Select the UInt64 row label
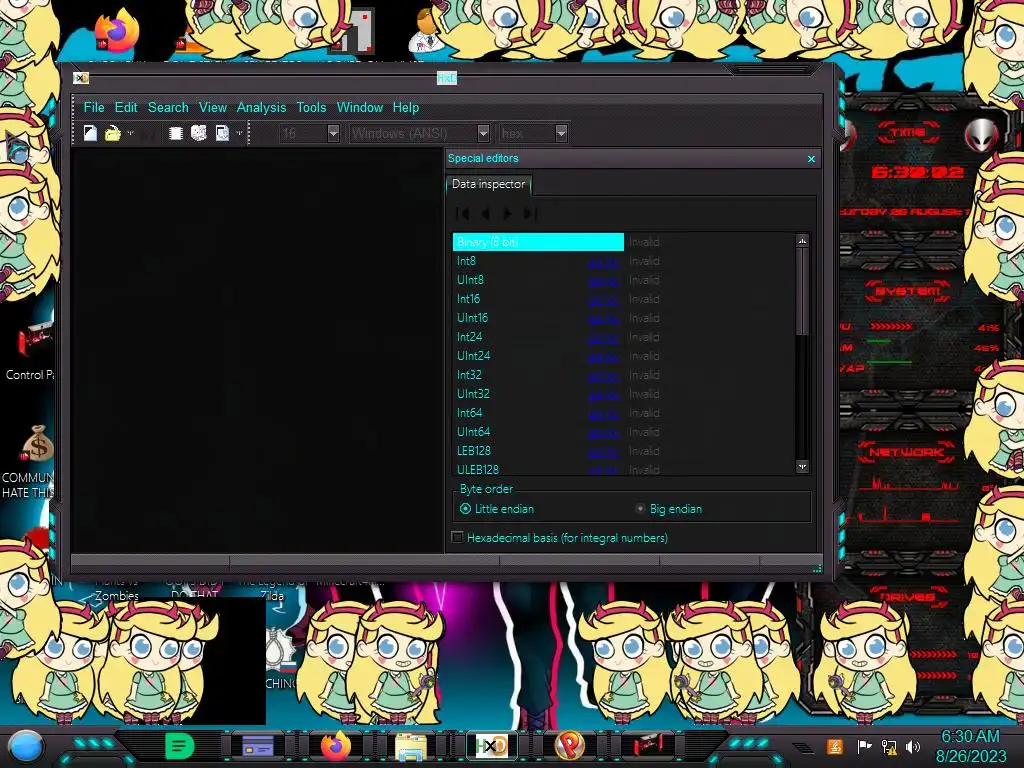This screenshot has width=1024, height=768. 473,432
